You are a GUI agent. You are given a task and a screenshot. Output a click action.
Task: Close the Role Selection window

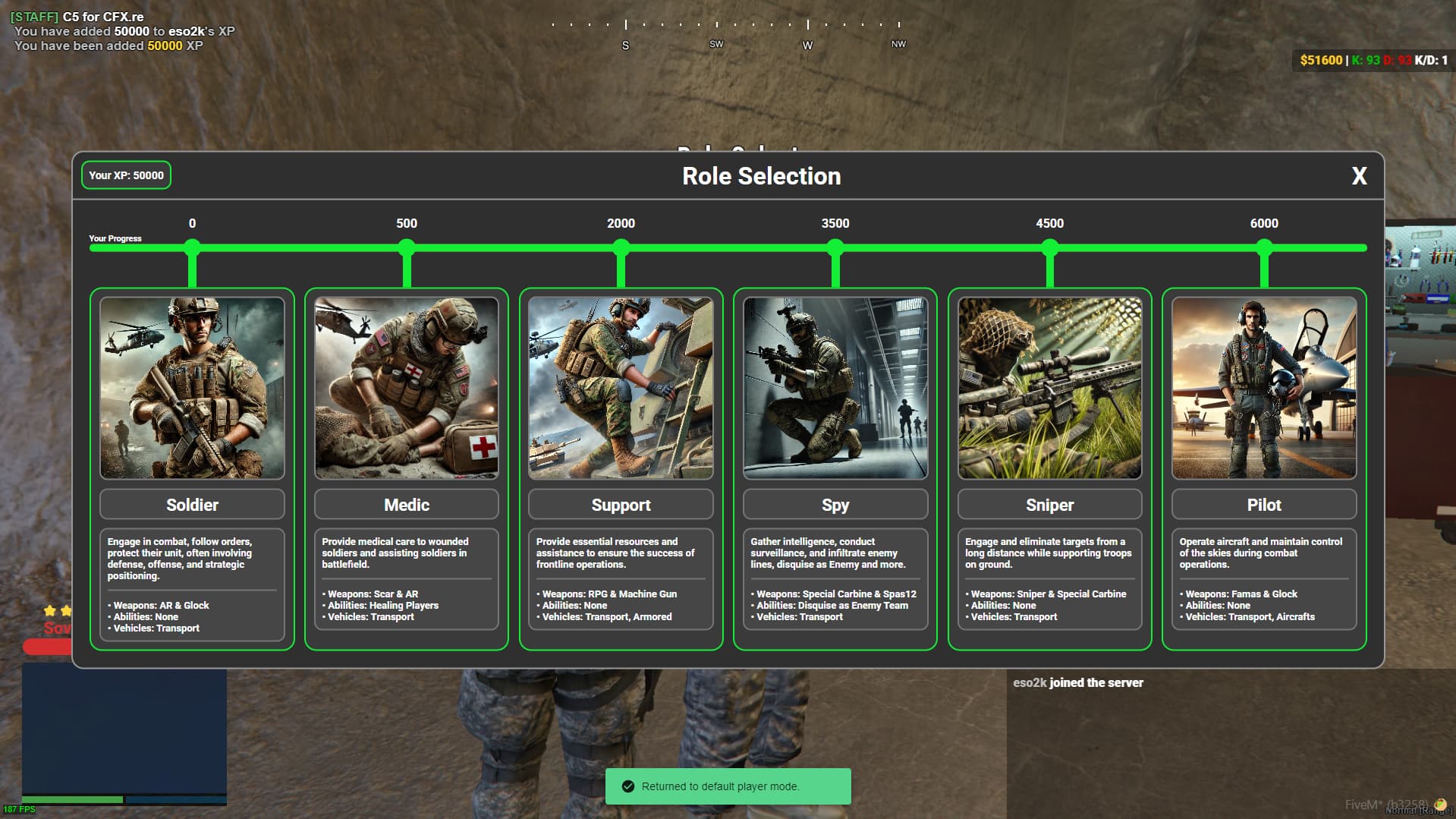[1359, 176]
